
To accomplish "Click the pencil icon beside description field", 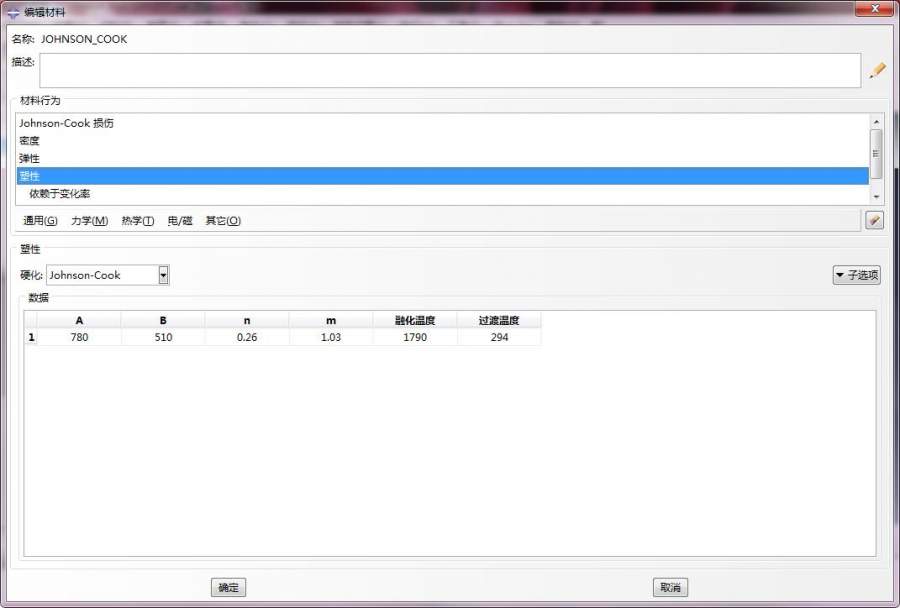I will point(877,70).
